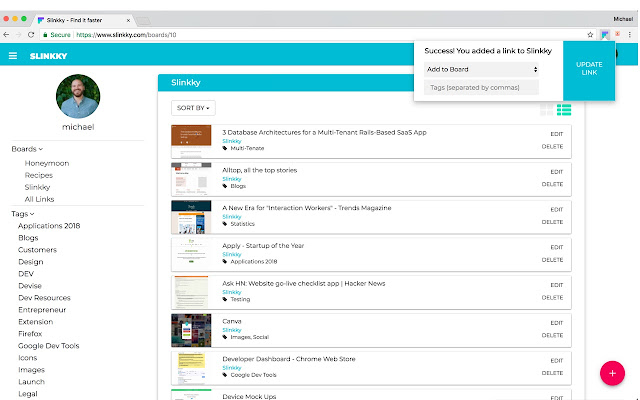The height and width of the screenshot is (400, 640).
Task: Click the 3 Database Architectures thumbnail
Action: [191, 141]
